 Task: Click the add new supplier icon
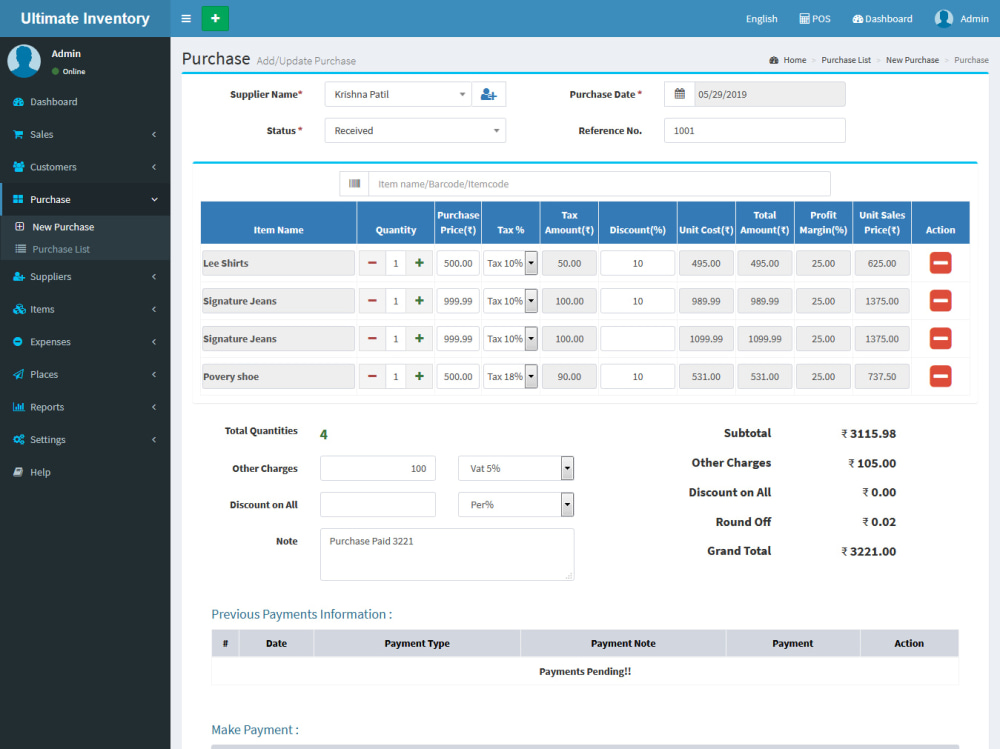click(489, 94)
